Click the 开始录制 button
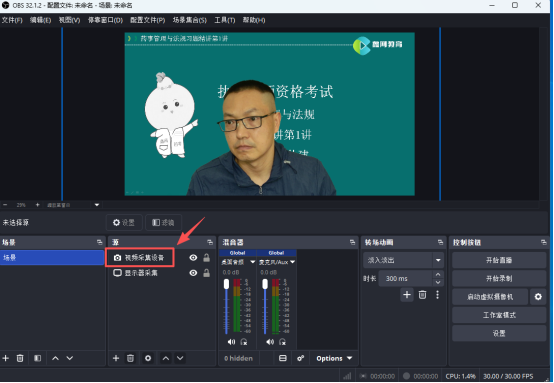Viewport: 554px width, 383px height. (x=499, y=278)
